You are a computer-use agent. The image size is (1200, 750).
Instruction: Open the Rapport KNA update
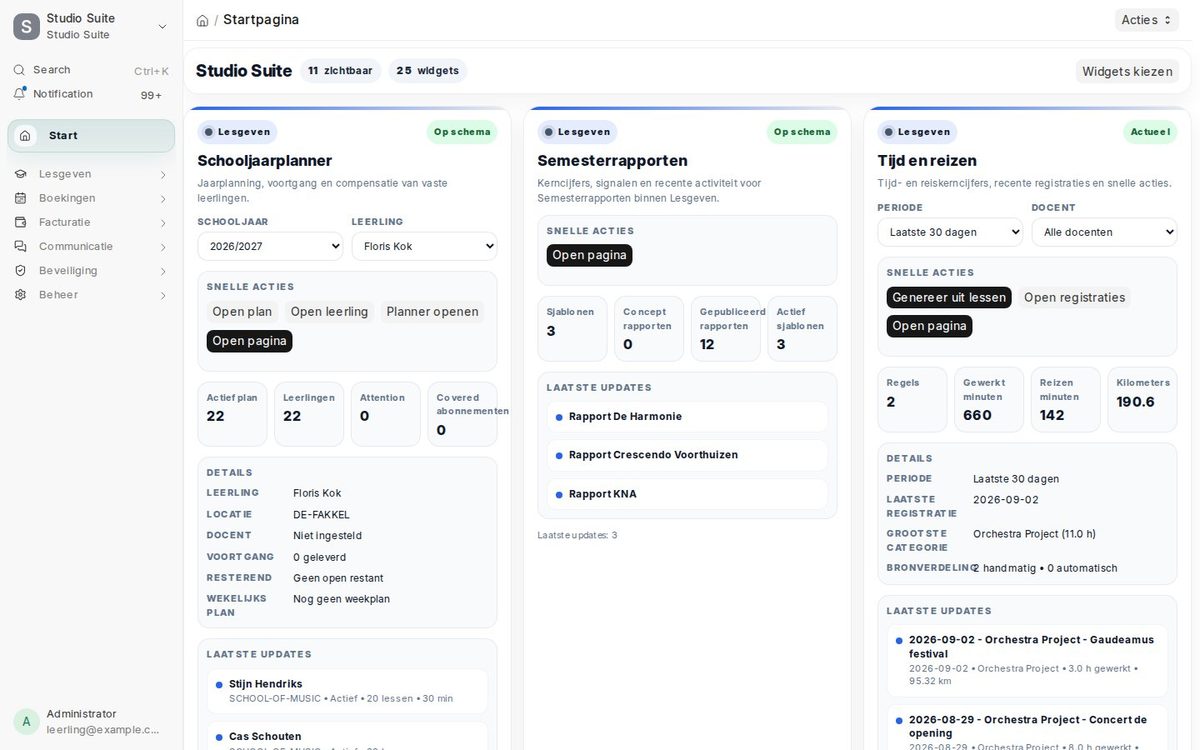[687, 494]
